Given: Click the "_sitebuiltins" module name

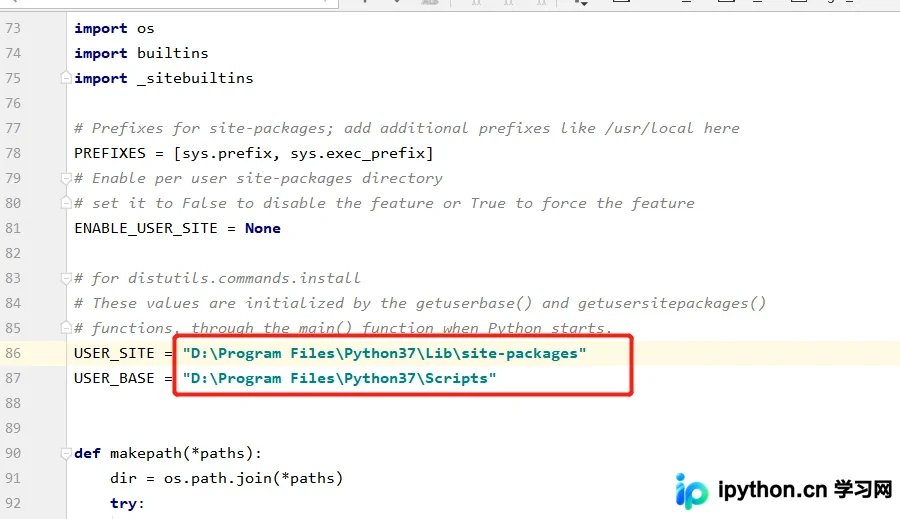Looking at the screenshot, I should [x=195, y=78].
